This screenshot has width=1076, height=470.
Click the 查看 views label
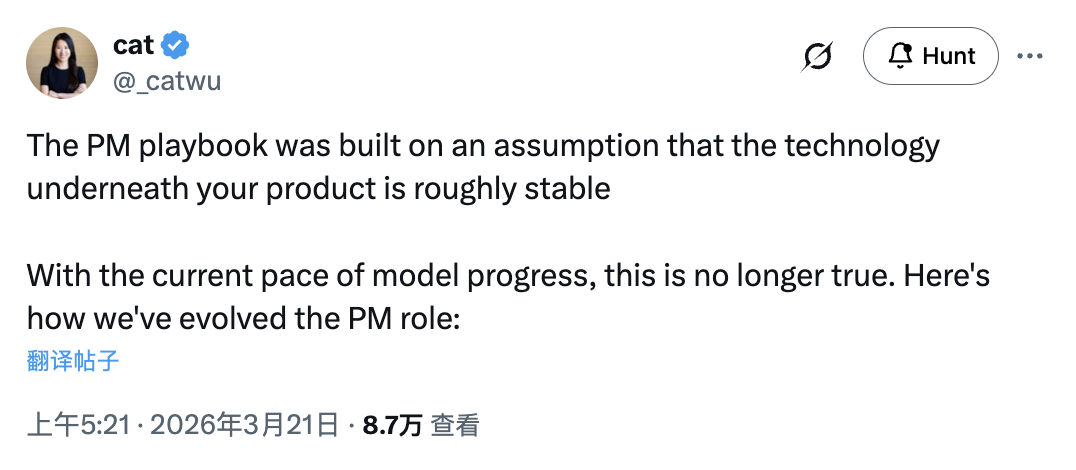[x=454, y=425]
